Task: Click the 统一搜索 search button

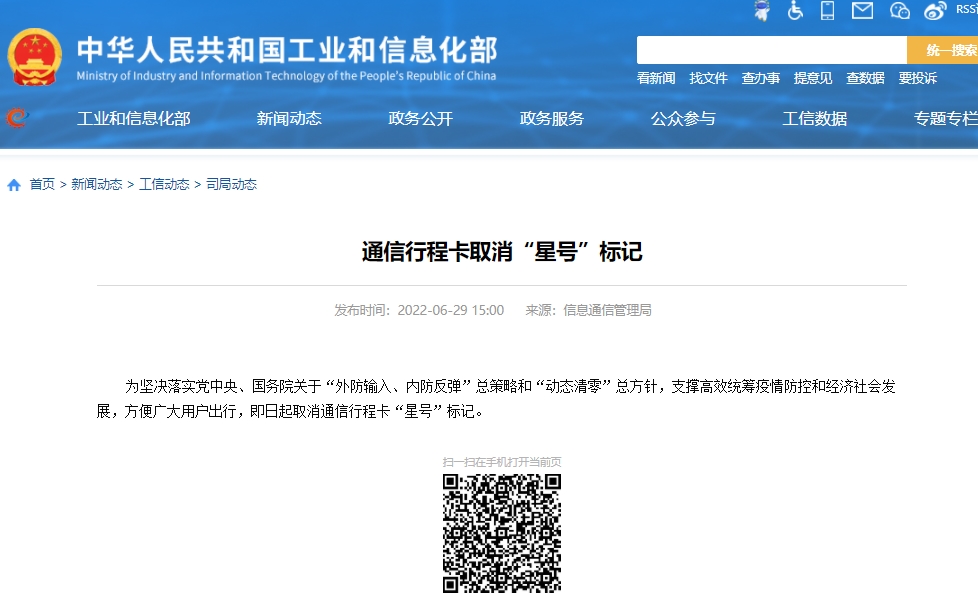Action: pos(942,50)
